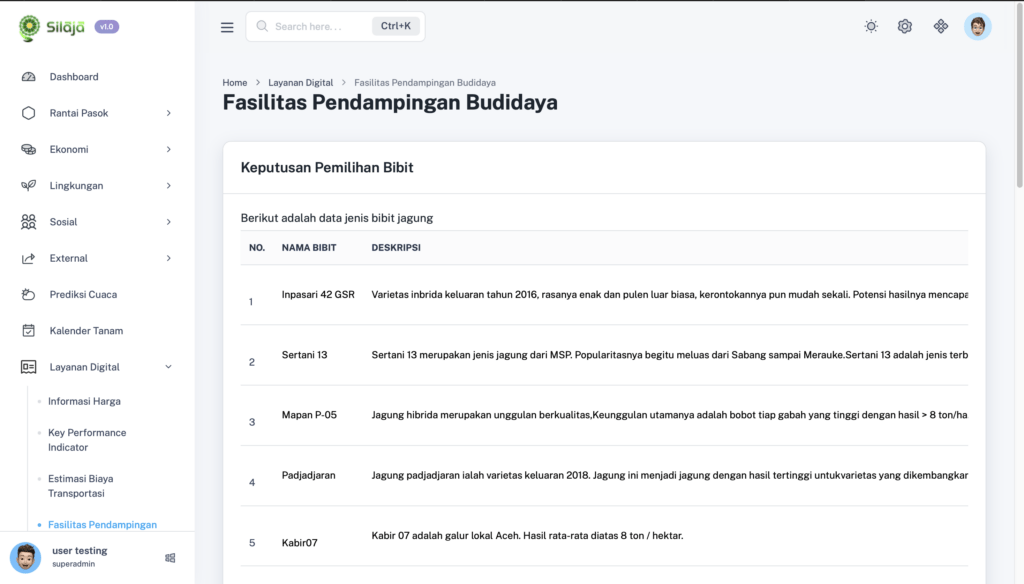Click the Kalender Tanam calendar icon
This screenshot has width=1024, height=584.
click(x=29, y=331)
